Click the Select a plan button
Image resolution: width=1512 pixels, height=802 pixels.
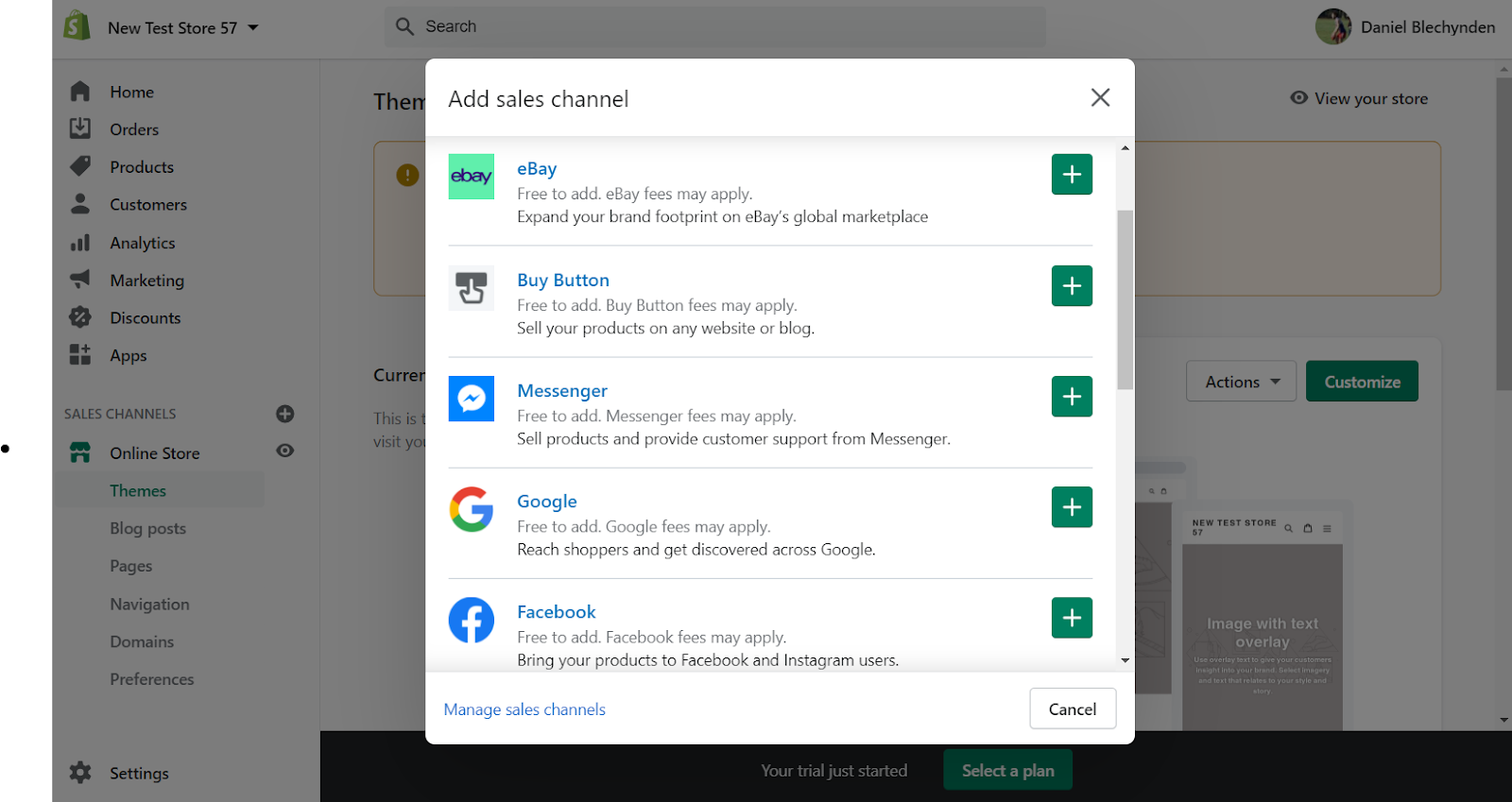[1007, 770]
